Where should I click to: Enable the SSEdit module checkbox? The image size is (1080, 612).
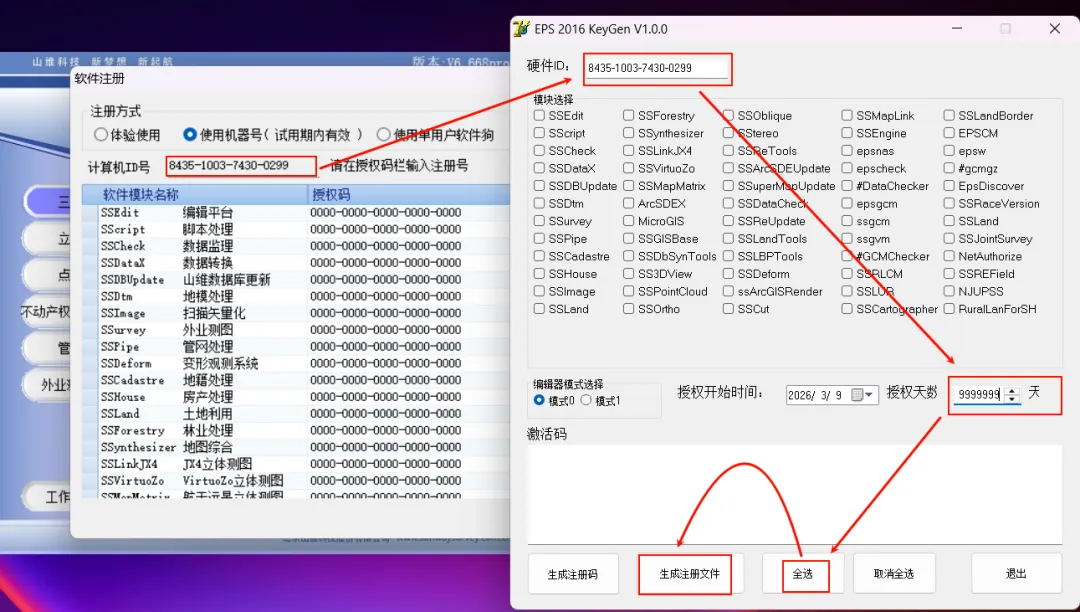click(539, 116)
